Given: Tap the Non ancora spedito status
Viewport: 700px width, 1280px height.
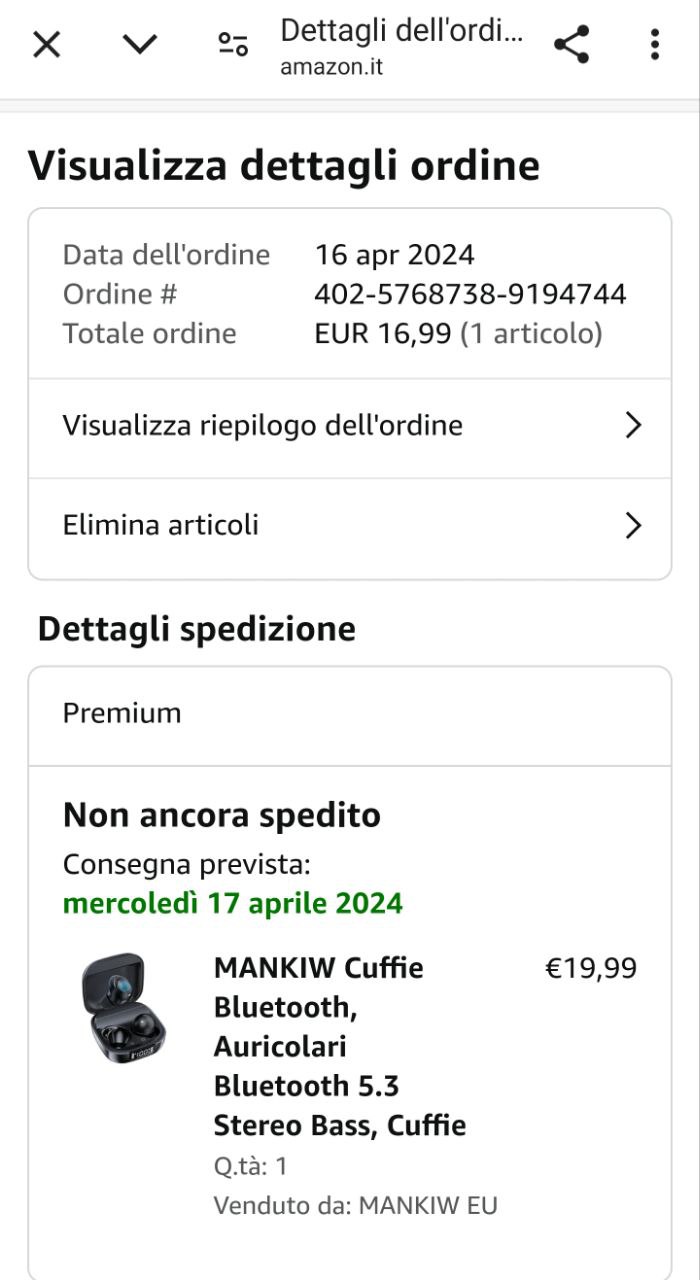Looking at the screenshot, I should pyautogui.click(x=221, y=816).
